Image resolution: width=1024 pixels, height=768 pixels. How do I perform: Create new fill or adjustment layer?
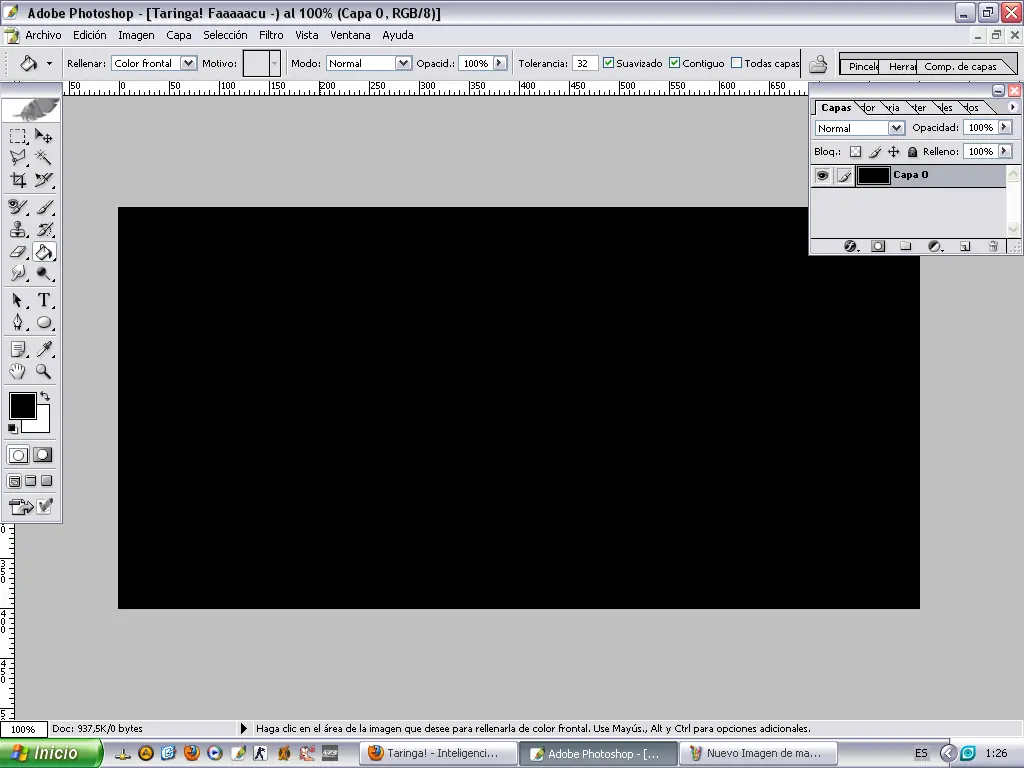935,246
